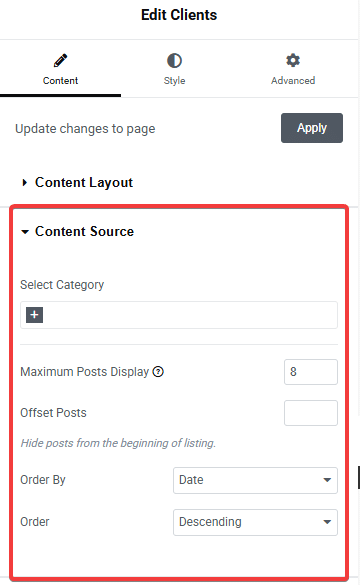Click the pencil icon above Content
The height and width of the screenshot is (585, 360).
(60, 60)
